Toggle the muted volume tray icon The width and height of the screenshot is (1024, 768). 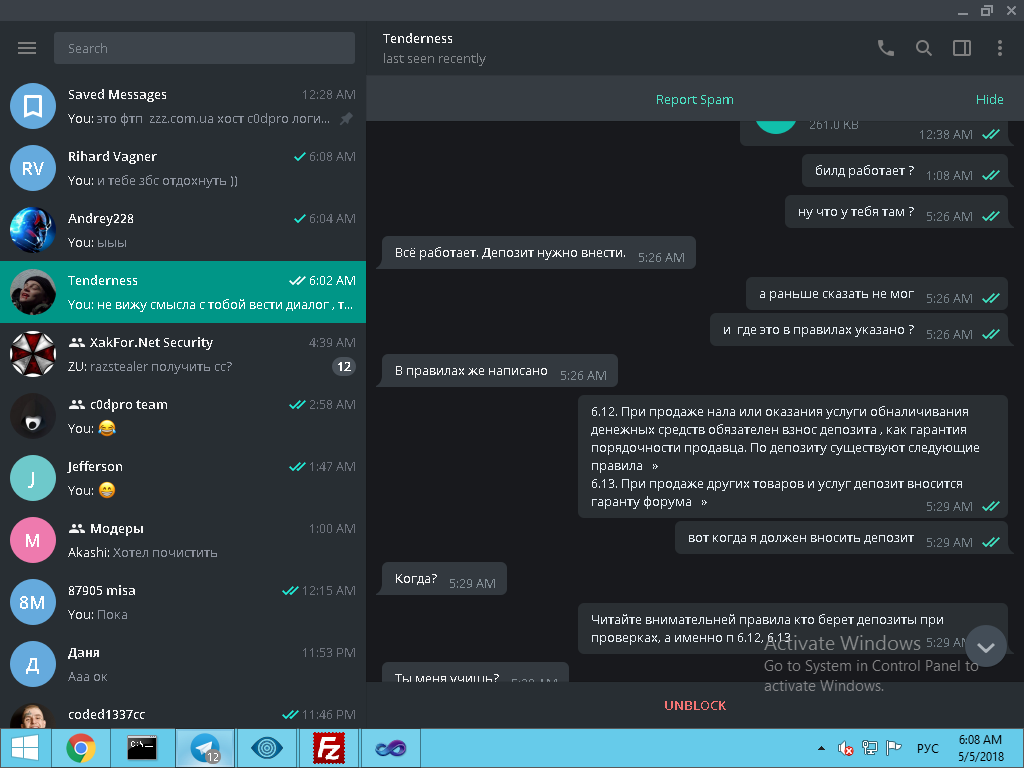tap(845, 748)
